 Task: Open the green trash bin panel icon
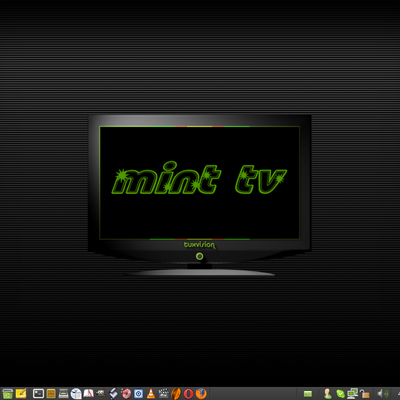tap(7, 394)
